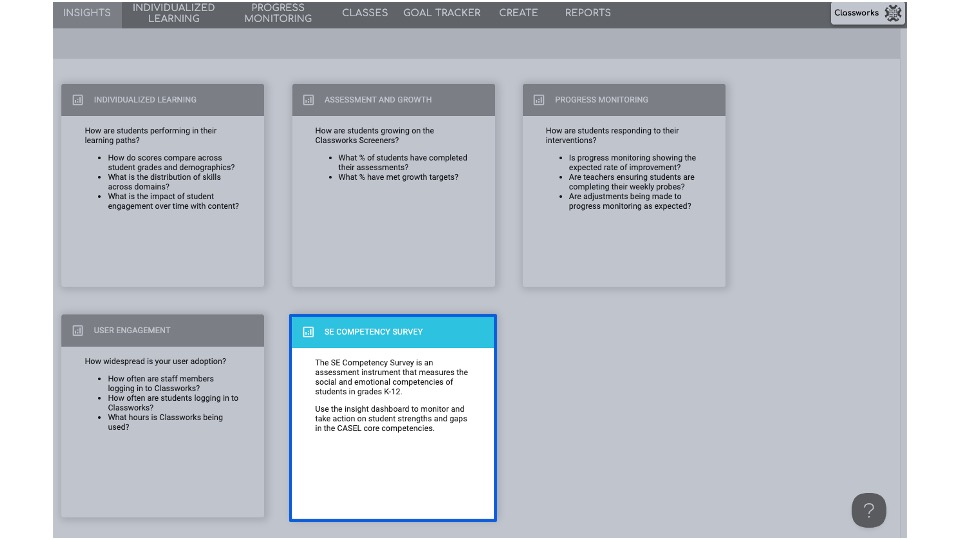Open the Goal Tracker tab

pyautogui.click(x=441, y=13)
